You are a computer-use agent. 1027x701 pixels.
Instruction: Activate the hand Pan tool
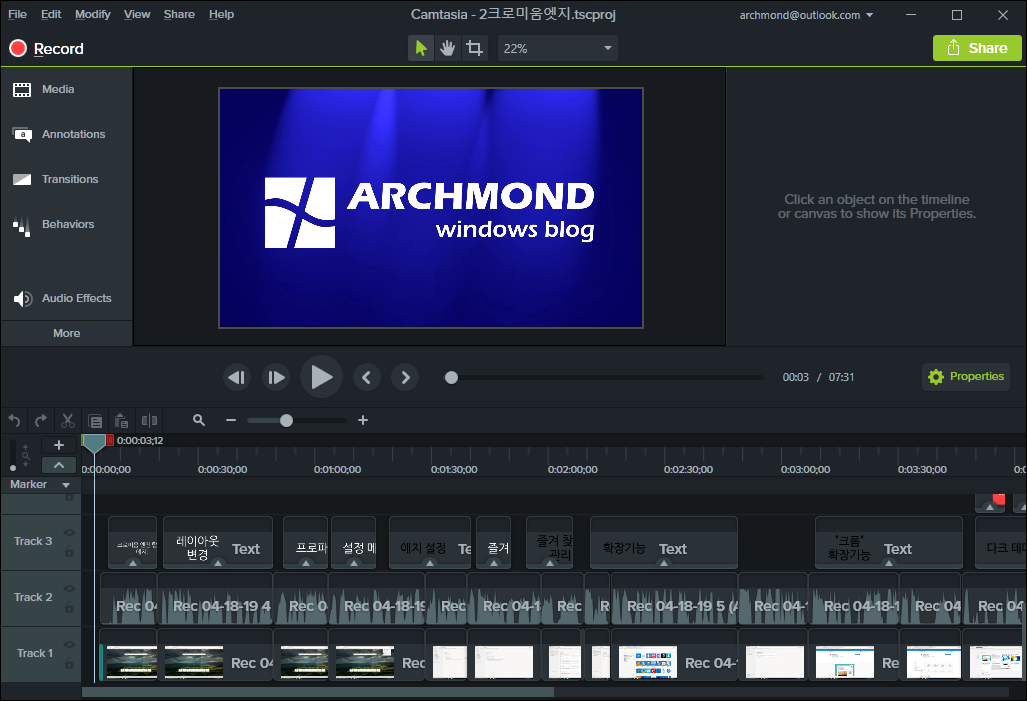click(447, 48)
